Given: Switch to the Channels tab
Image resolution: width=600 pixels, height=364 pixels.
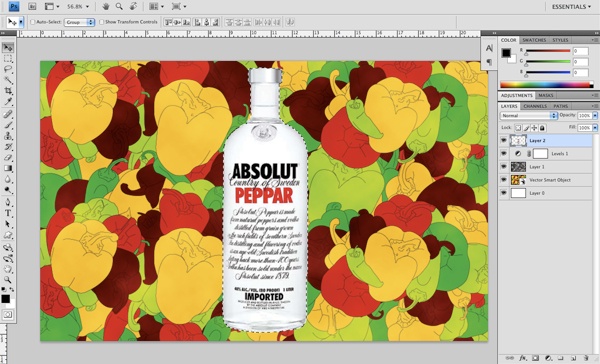Looking at the screenshot, I should point(535,106).
